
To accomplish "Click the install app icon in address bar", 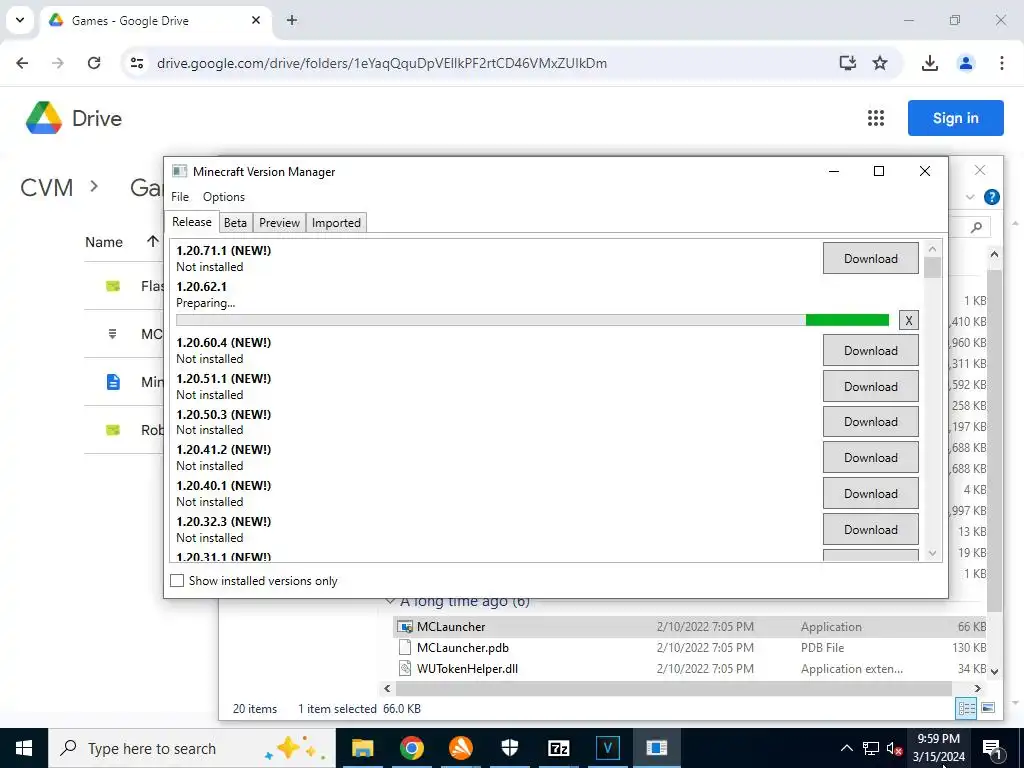I will pos(848,63).
